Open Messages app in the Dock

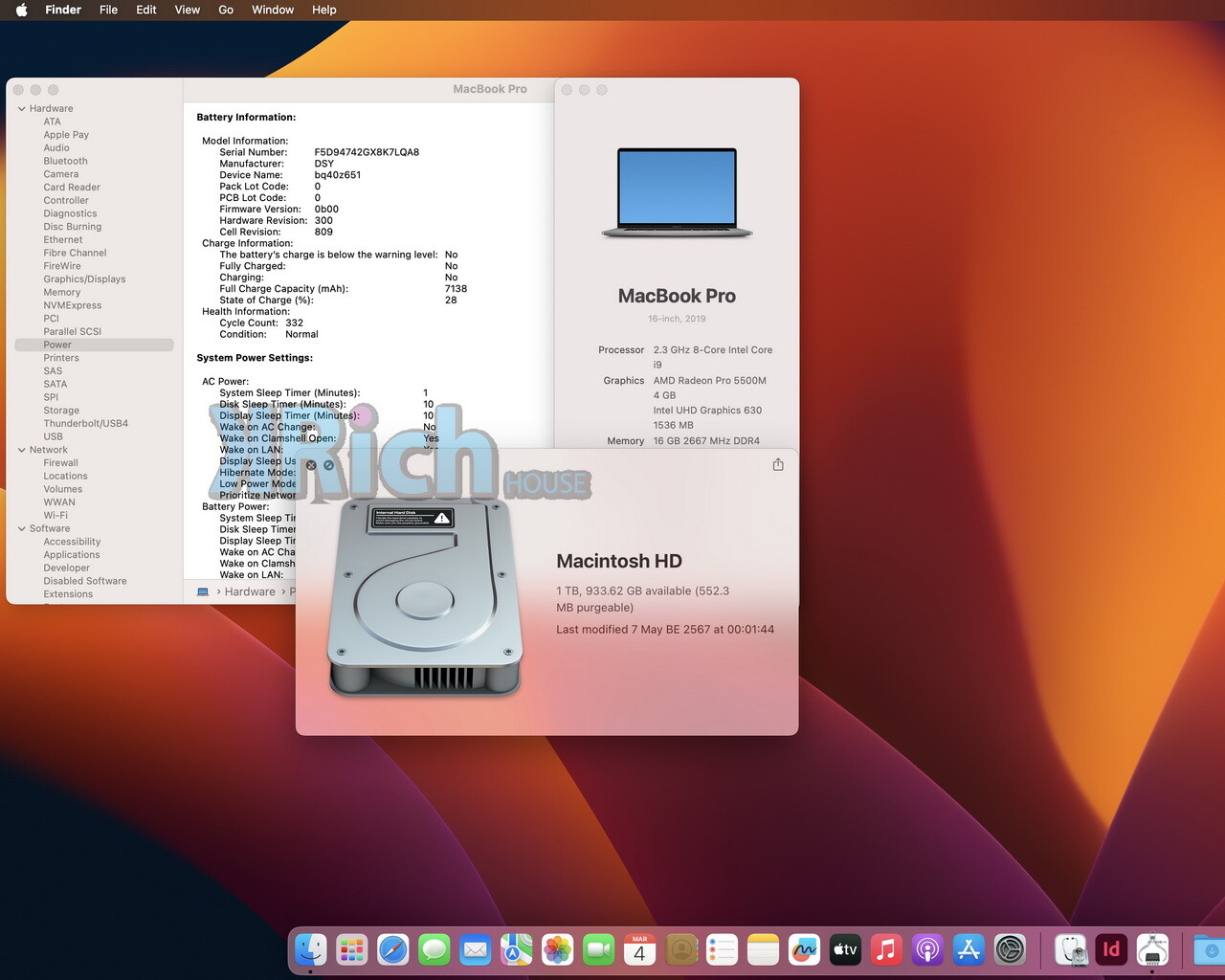[434, 949]
